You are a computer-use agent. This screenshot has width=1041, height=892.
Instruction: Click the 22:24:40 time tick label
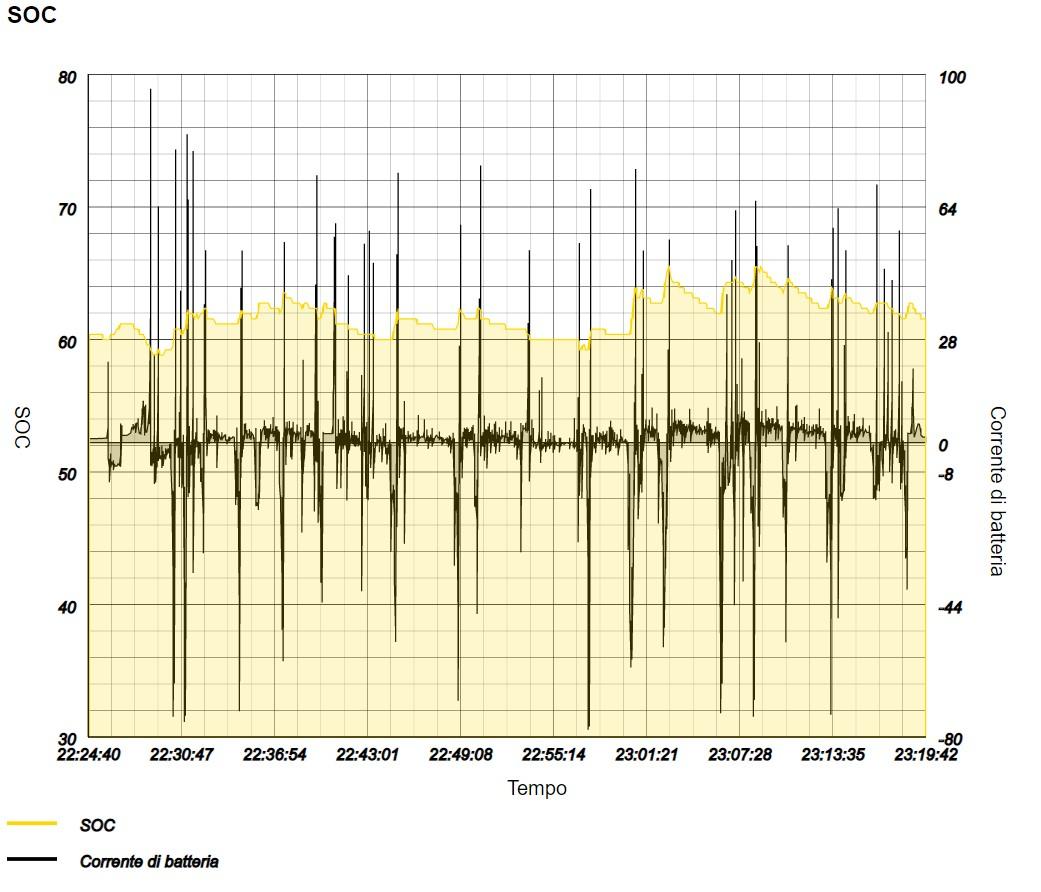[x=88, y=755]
